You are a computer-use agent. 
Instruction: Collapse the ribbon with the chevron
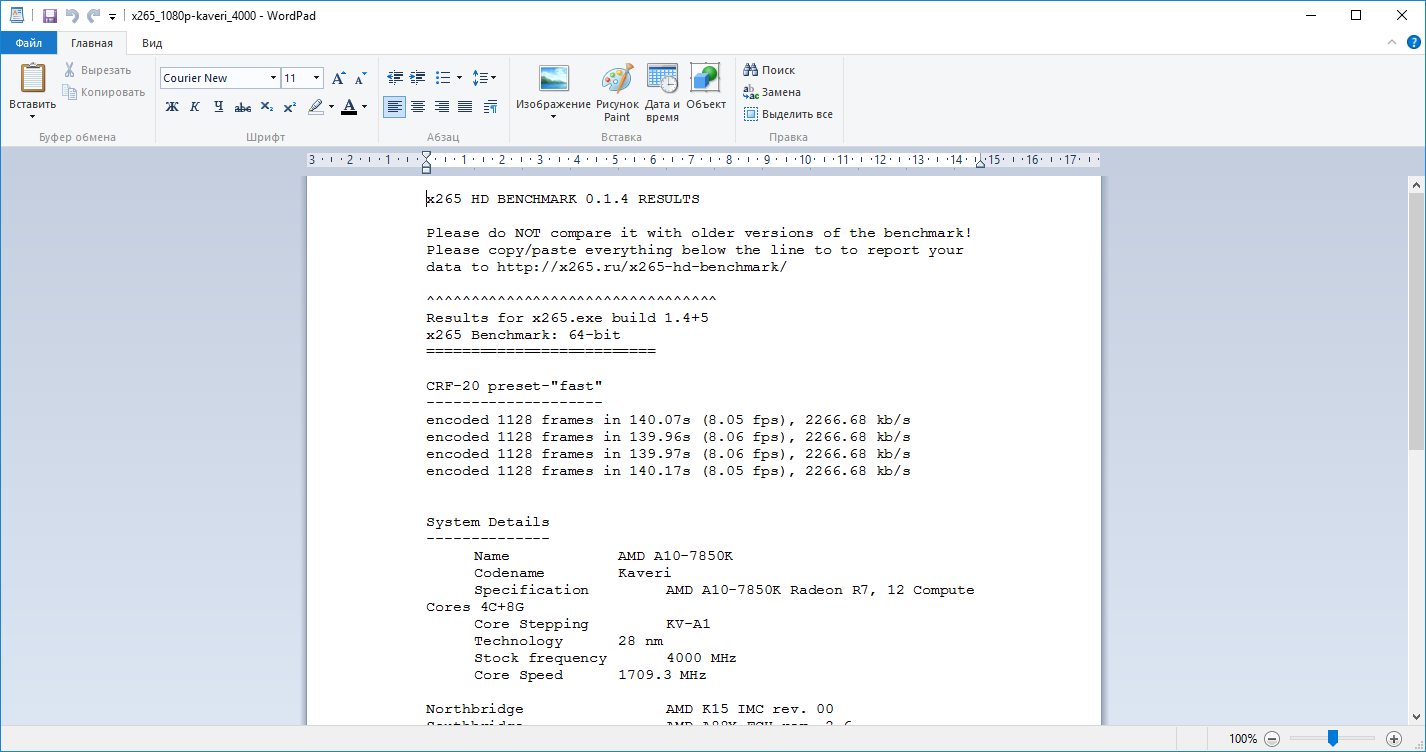[x=1392, y=42]
